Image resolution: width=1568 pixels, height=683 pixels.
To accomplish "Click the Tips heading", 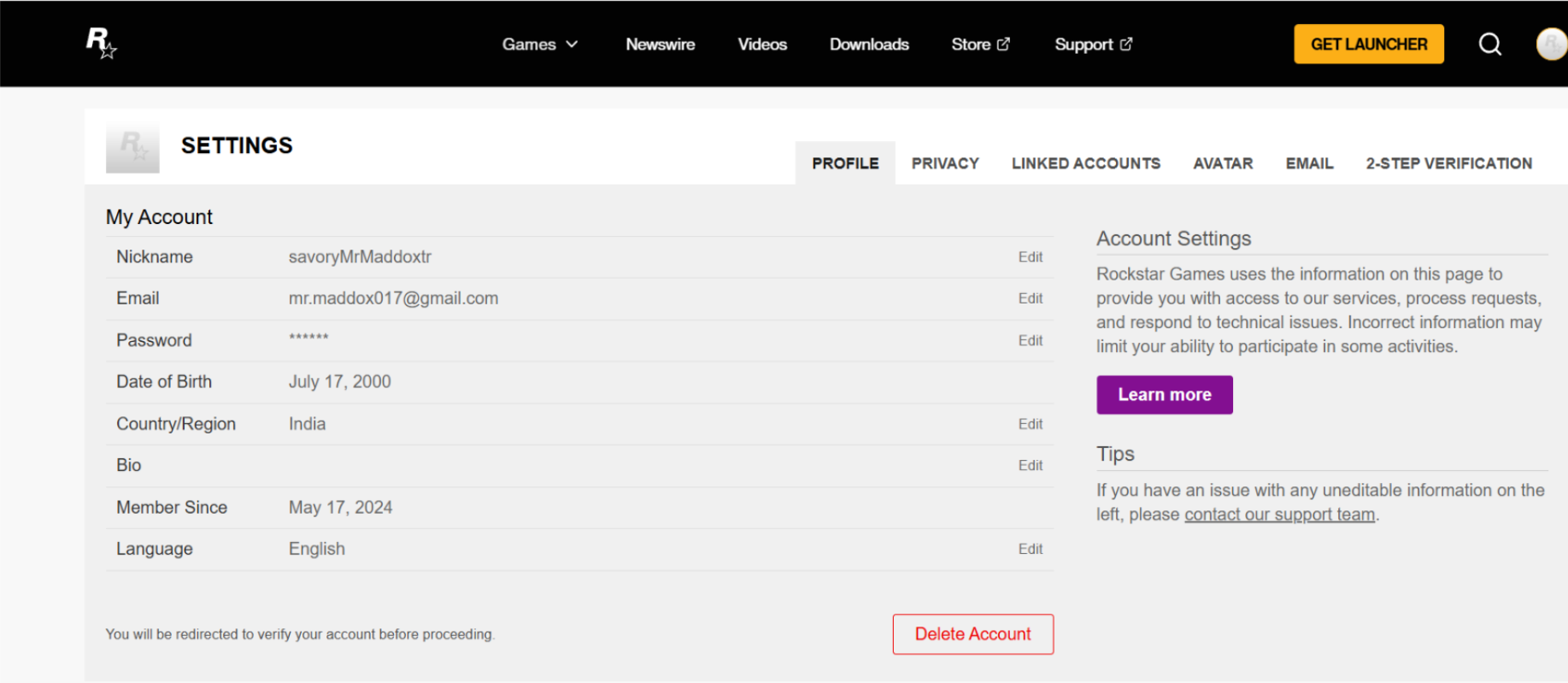I will click(1115, 454).
